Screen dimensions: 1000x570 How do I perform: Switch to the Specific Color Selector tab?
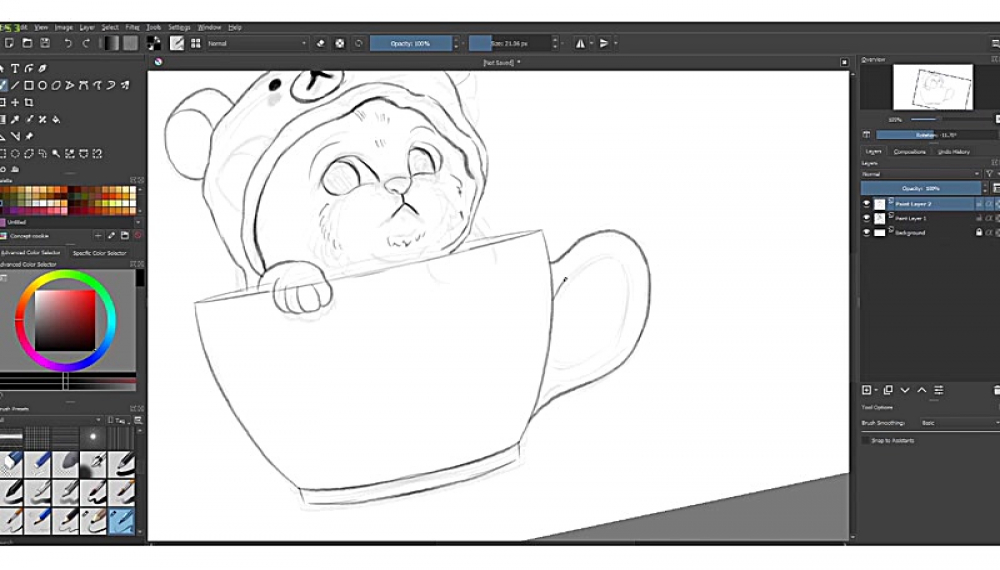coord(99,253)
